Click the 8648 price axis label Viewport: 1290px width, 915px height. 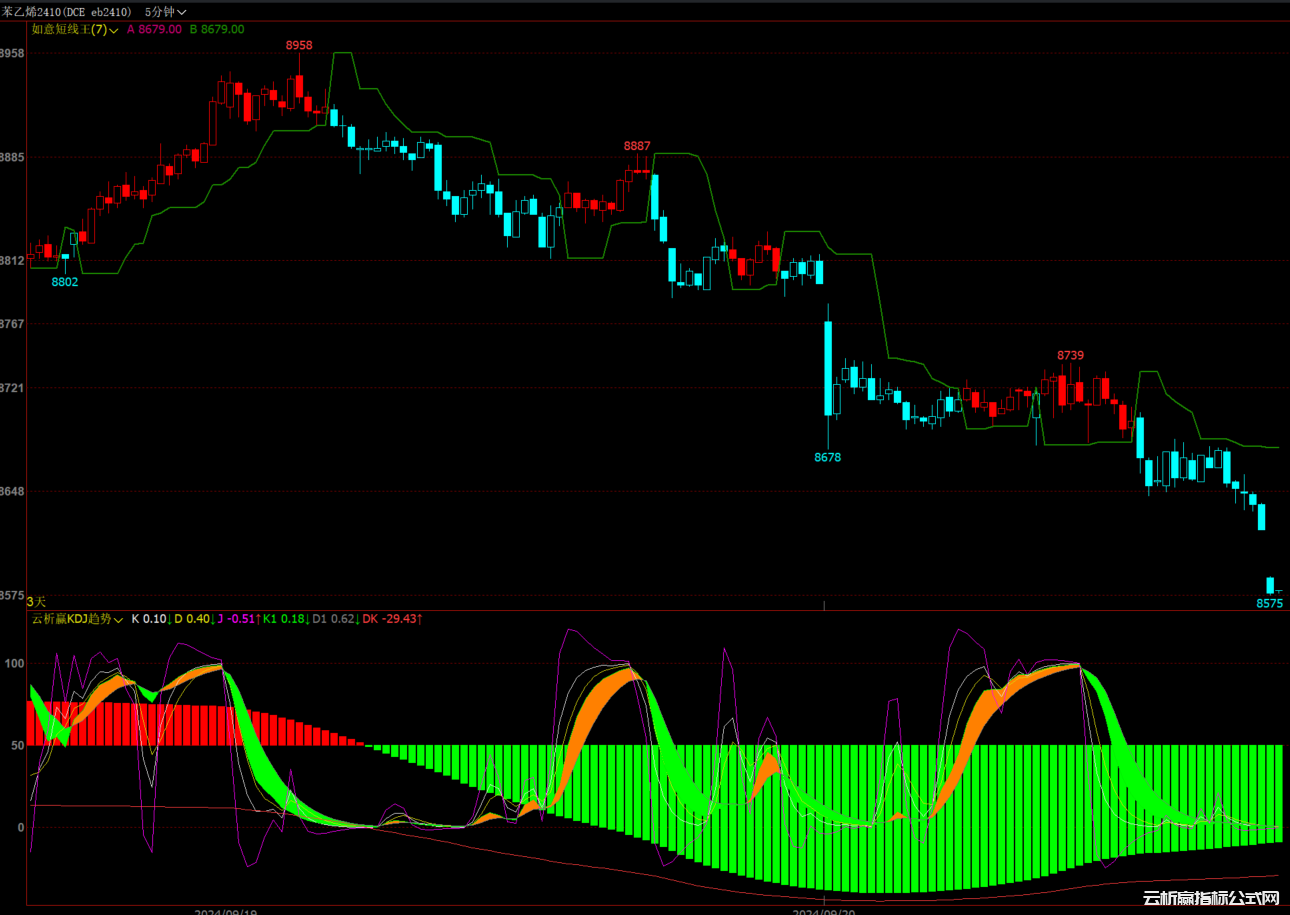pyautogui.click(x=13, y=491)
